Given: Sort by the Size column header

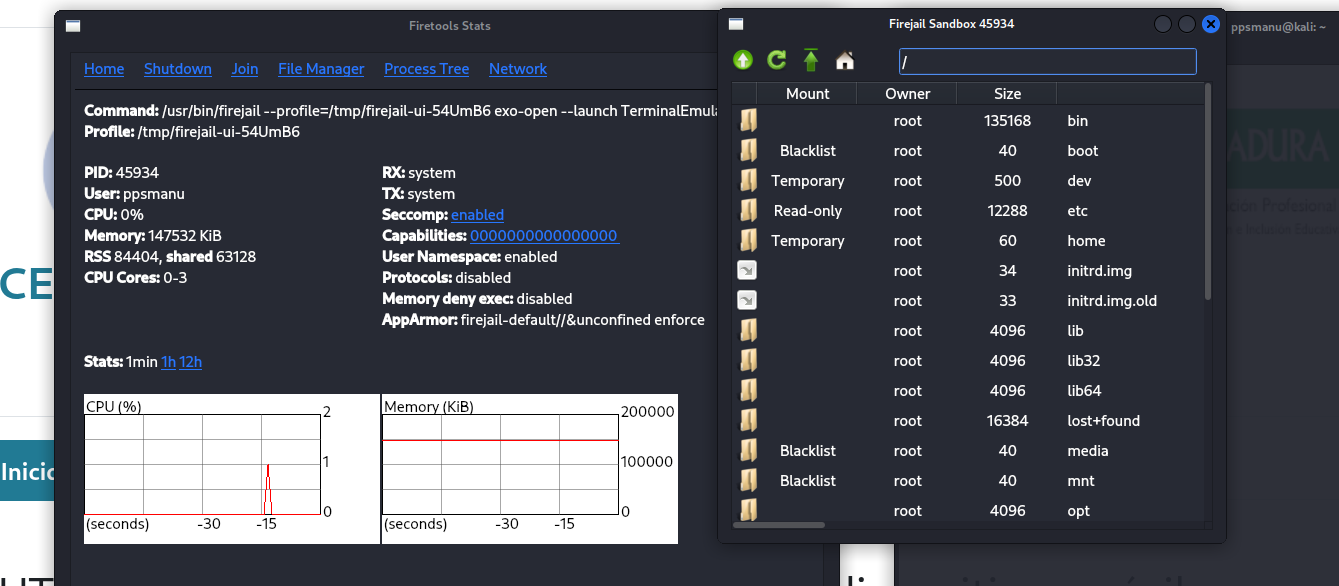Looking at the screenshot, I should 1007,94.
